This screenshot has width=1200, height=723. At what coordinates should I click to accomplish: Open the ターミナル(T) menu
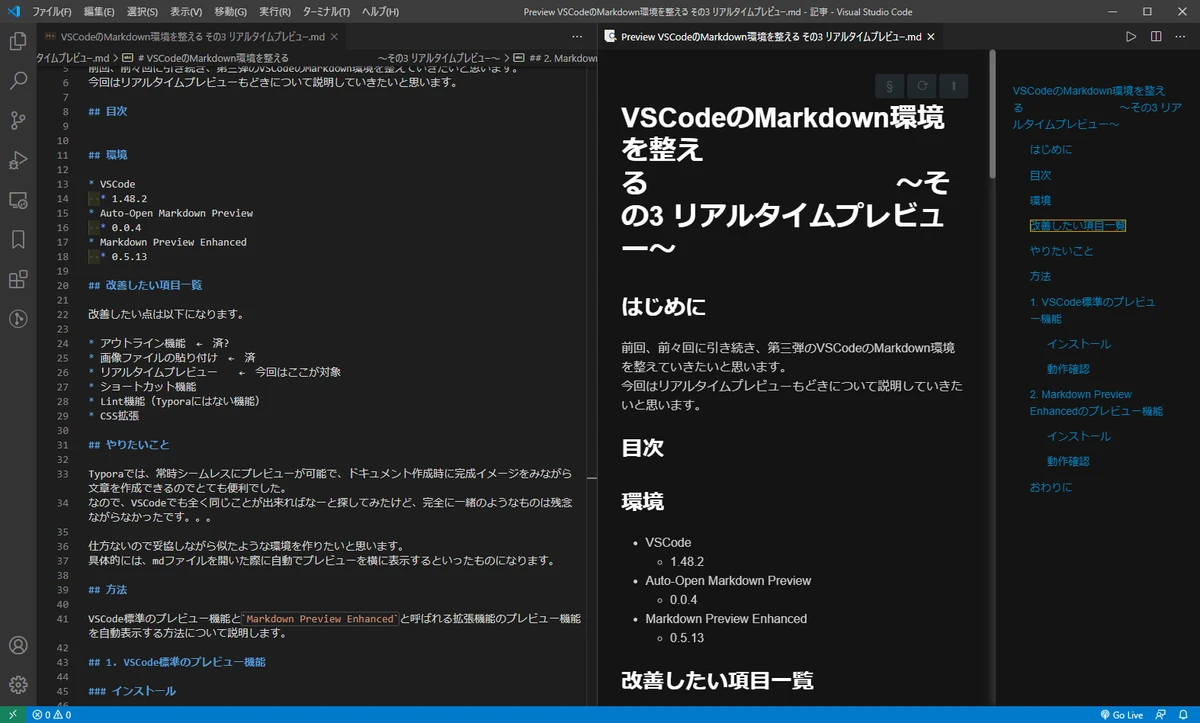(327, 11)
